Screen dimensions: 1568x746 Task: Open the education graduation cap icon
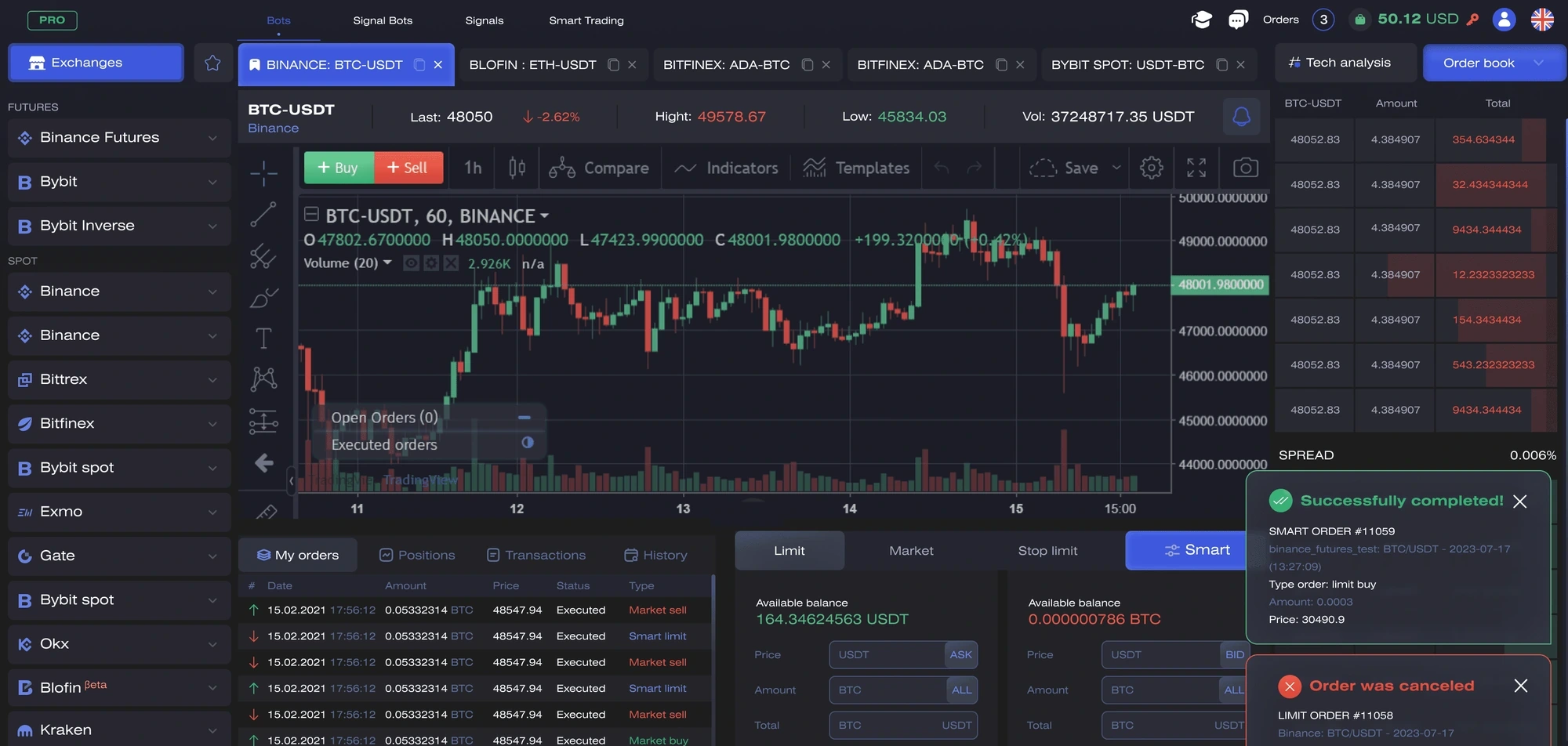[1201, 20]
